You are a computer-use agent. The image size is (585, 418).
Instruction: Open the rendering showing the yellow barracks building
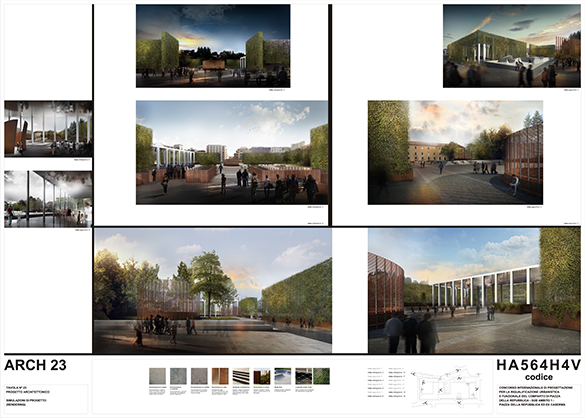(455, 152)
